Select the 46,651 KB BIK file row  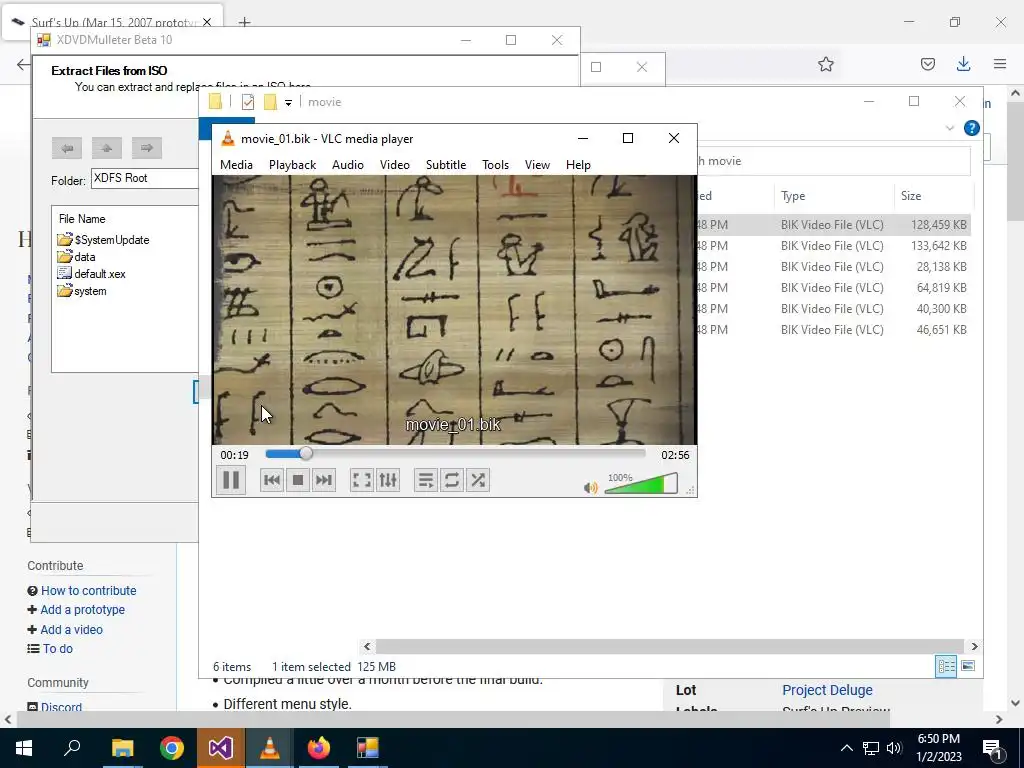tap(833, 329)
